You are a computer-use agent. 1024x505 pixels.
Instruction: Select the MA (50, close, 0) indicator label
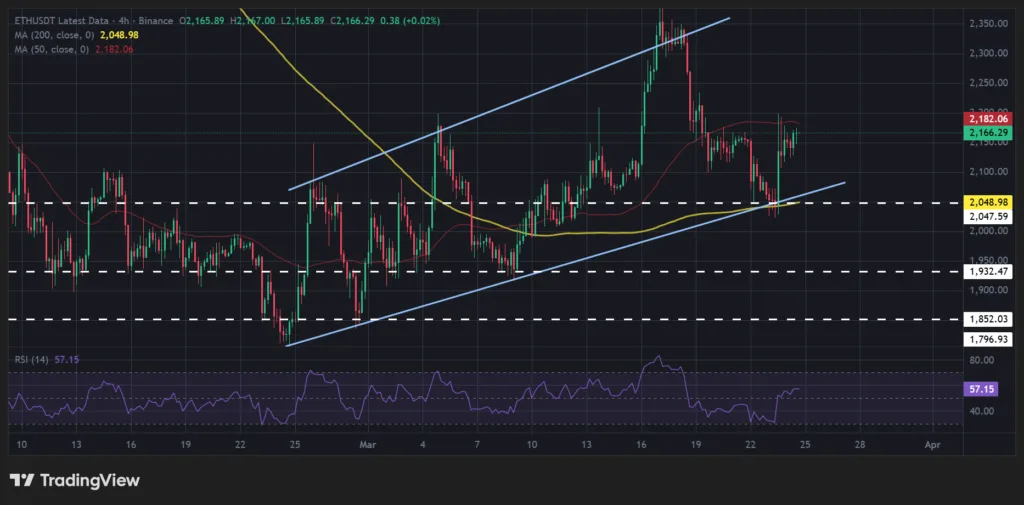tap(50, 49)
